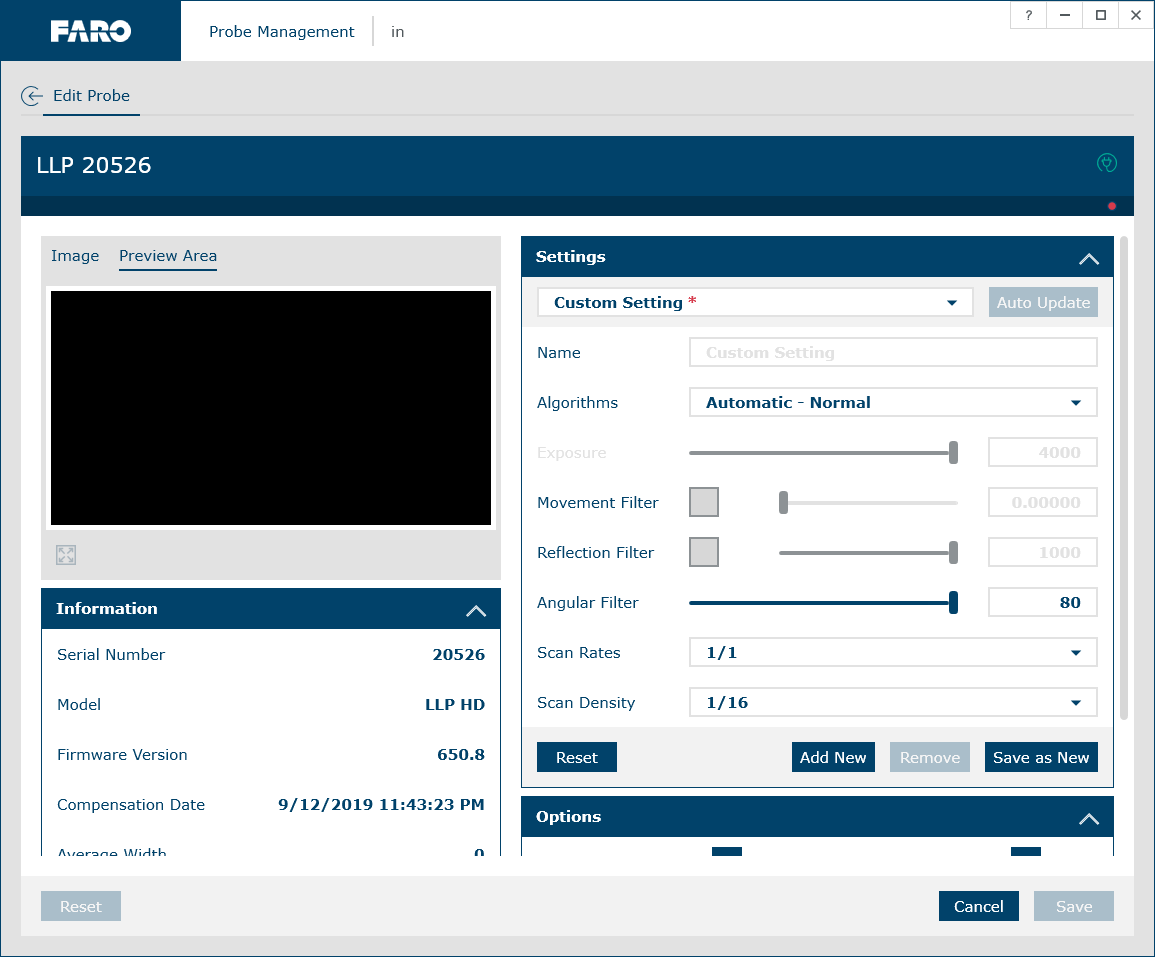Collapse the Options panel chevron
Screen dimensions: 1155x957
[1089, 818]
